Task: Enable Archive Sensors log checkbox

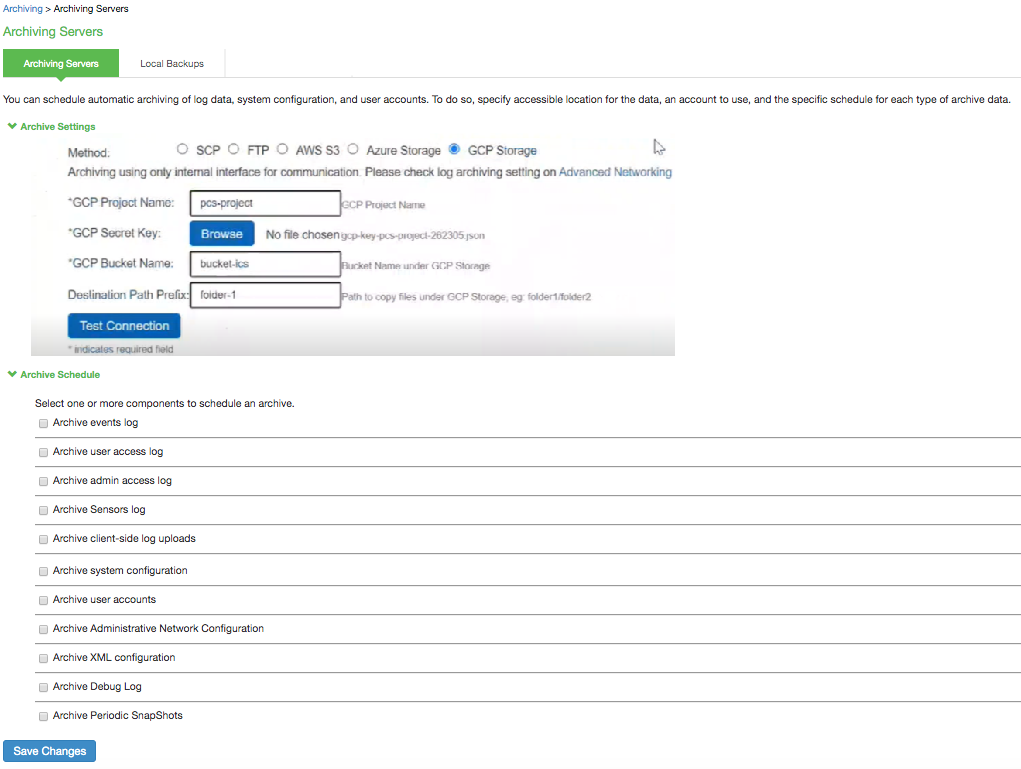Action: click(44, 510)
